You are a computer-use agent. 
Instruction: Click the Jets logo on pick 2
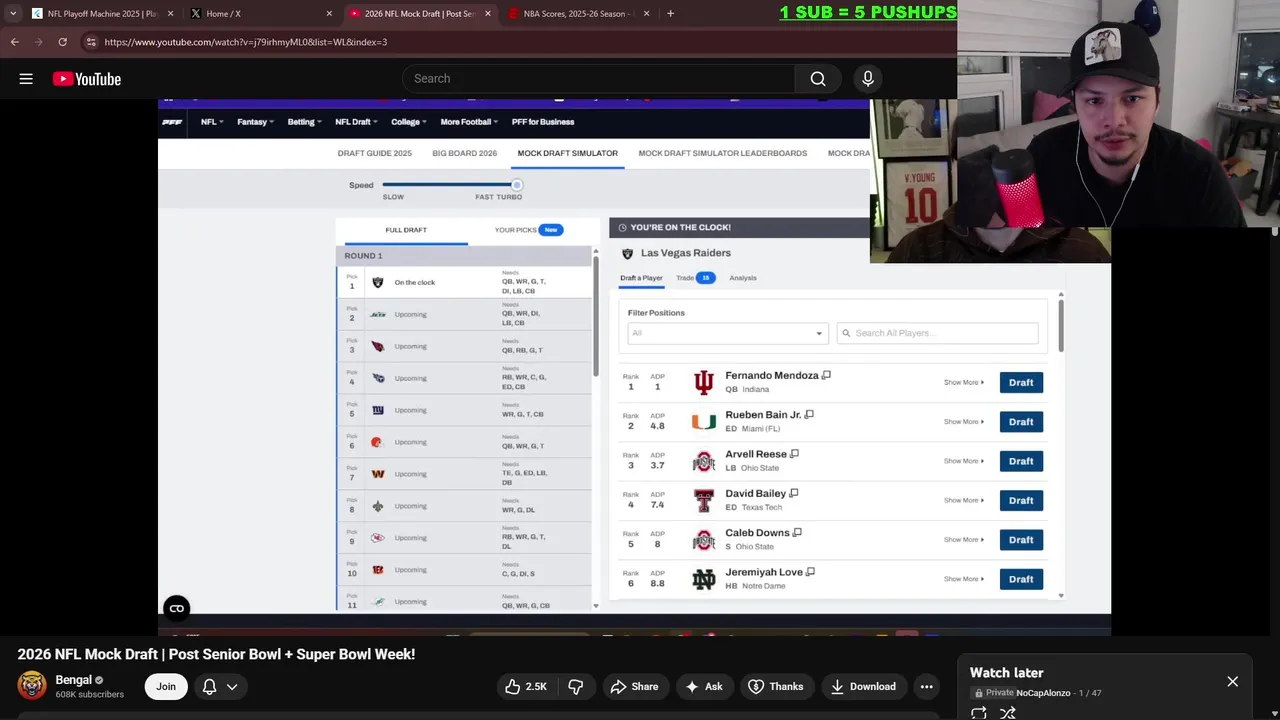pos(378,314)
